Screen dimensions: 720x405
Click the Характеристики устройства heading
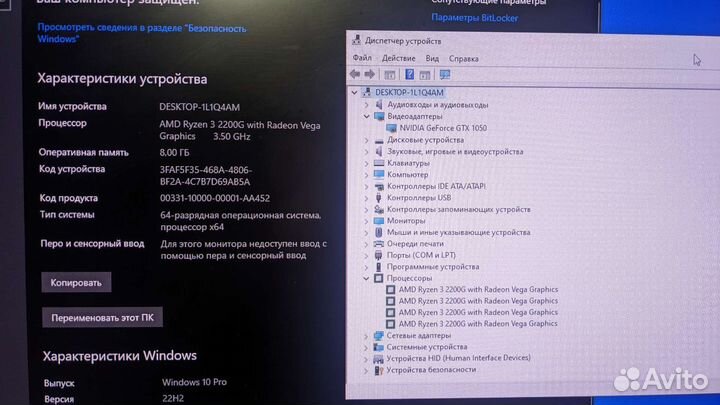(122, 79)
